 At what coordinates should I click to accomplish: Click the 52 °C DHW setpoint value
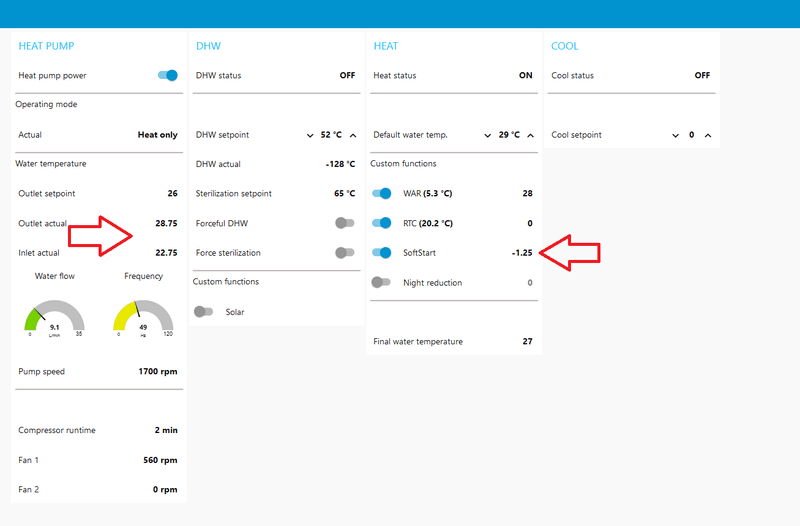331,135
